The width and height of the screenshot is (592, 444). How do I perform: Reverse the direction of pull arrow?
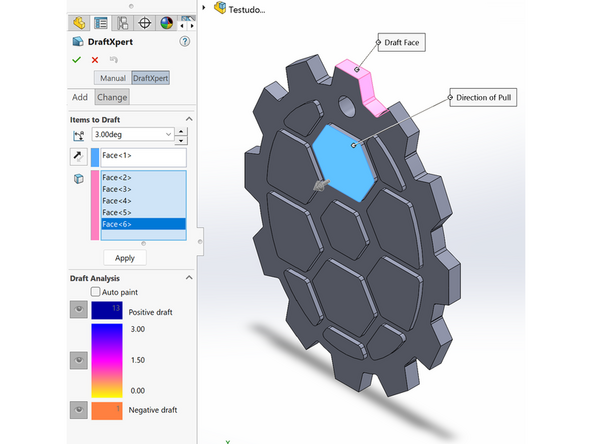pos(79,156)
